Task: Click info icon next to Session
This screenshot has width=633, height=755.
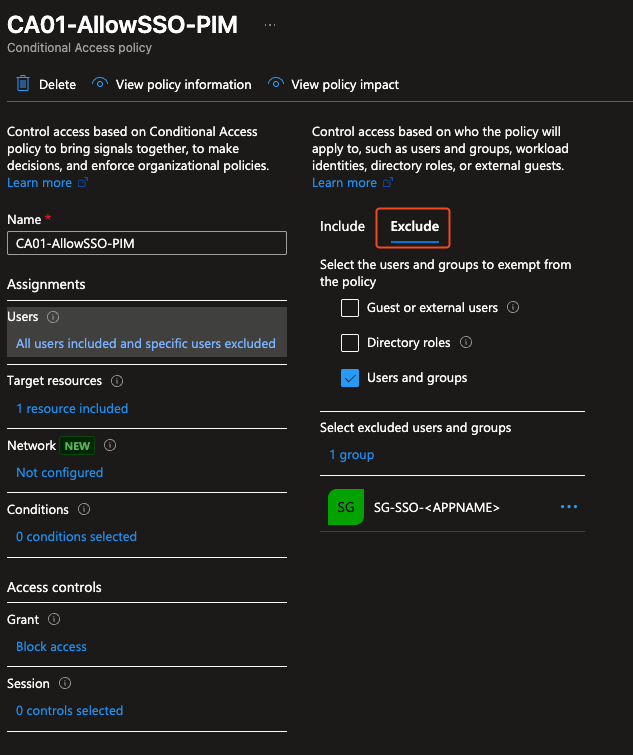Action: (x=65, y=684)
